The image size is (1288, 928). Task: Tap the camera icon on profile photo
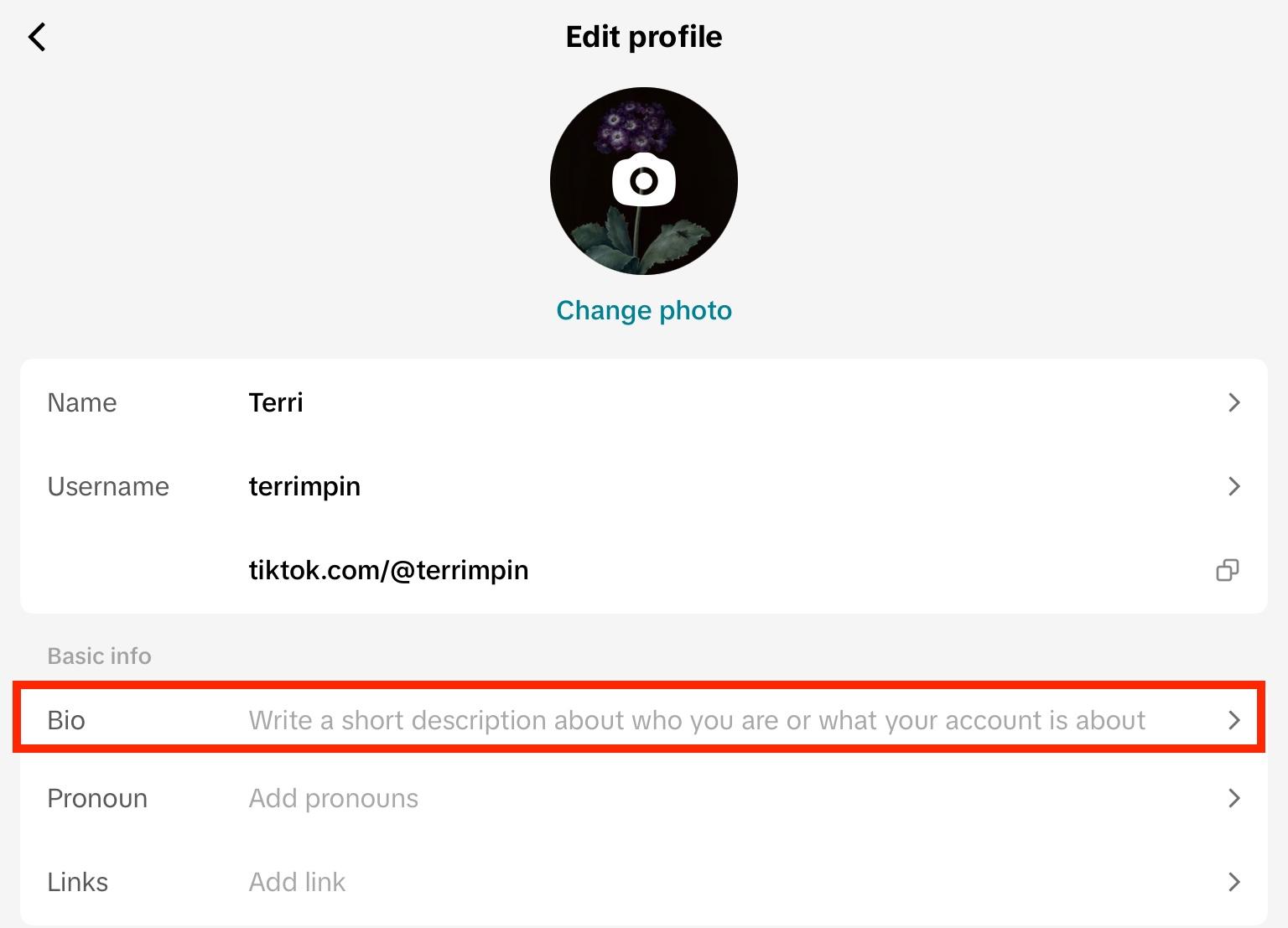pos(643,179)
